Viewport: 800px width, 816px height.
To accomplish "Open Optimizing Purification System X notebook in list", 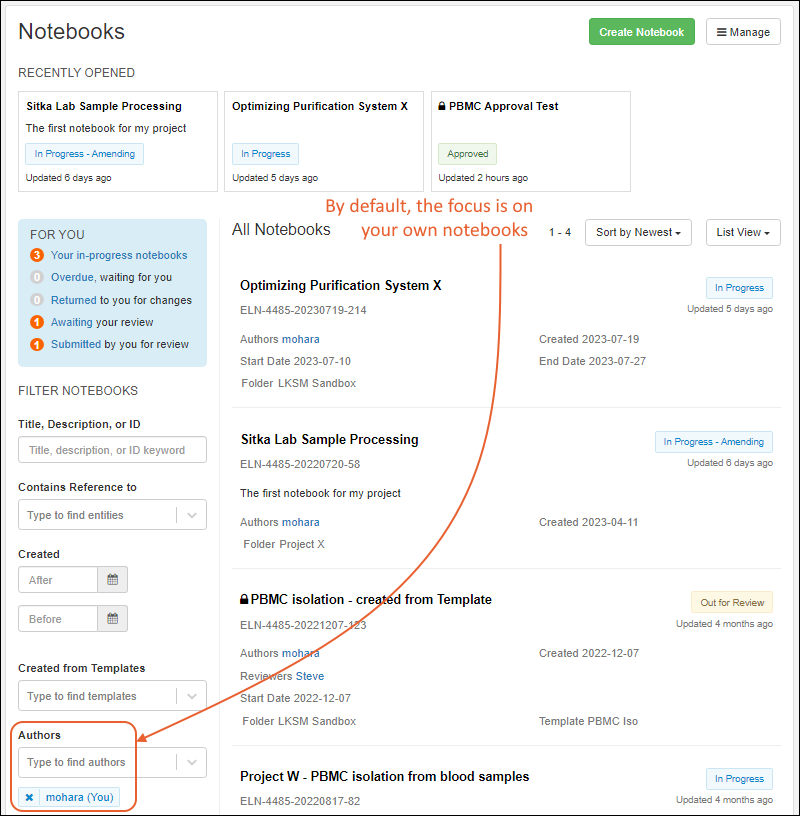I will click(x=341, y=285).
